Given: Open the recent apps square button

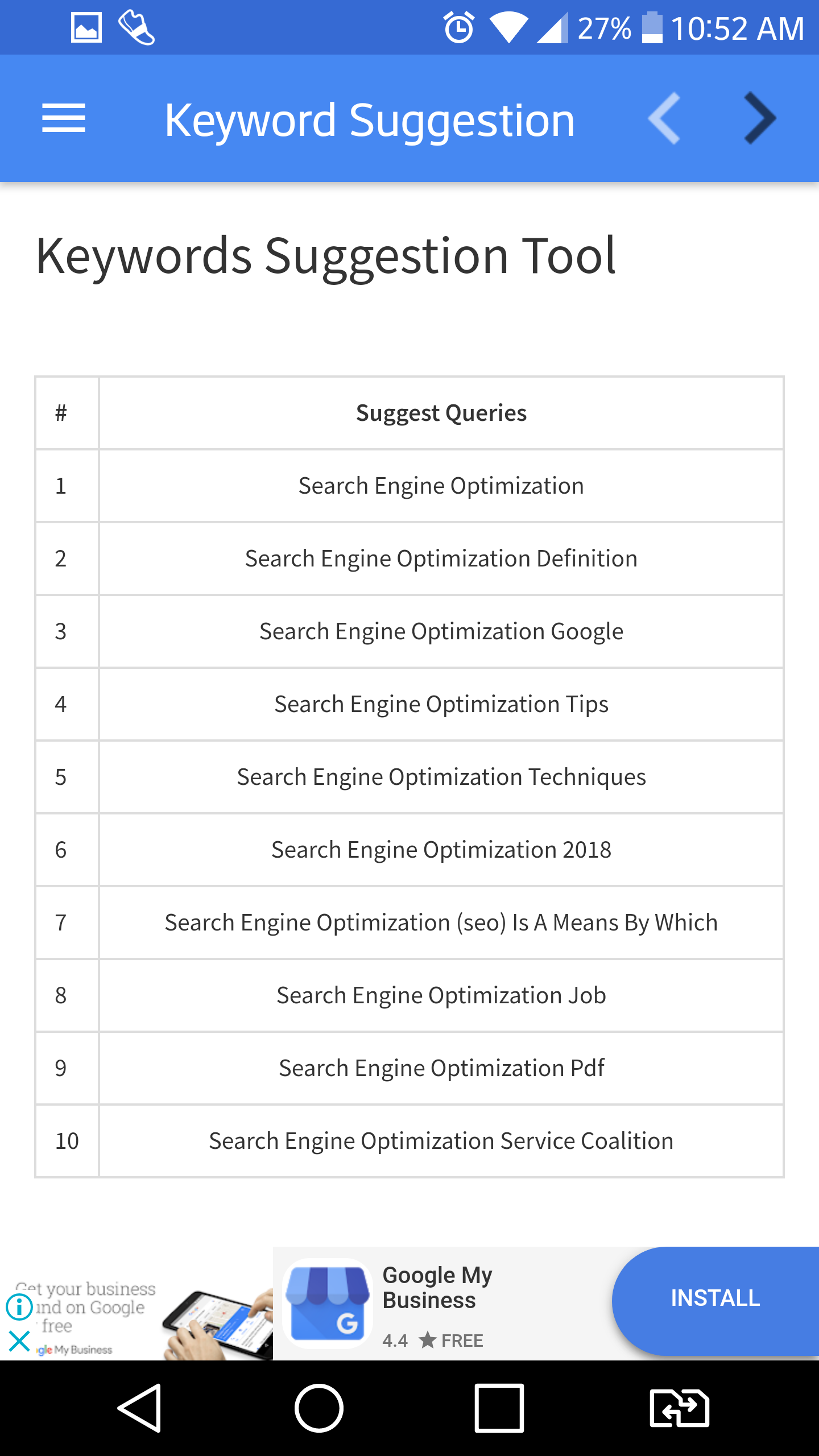Looking at the screenshot, I should click(499, 1408).
